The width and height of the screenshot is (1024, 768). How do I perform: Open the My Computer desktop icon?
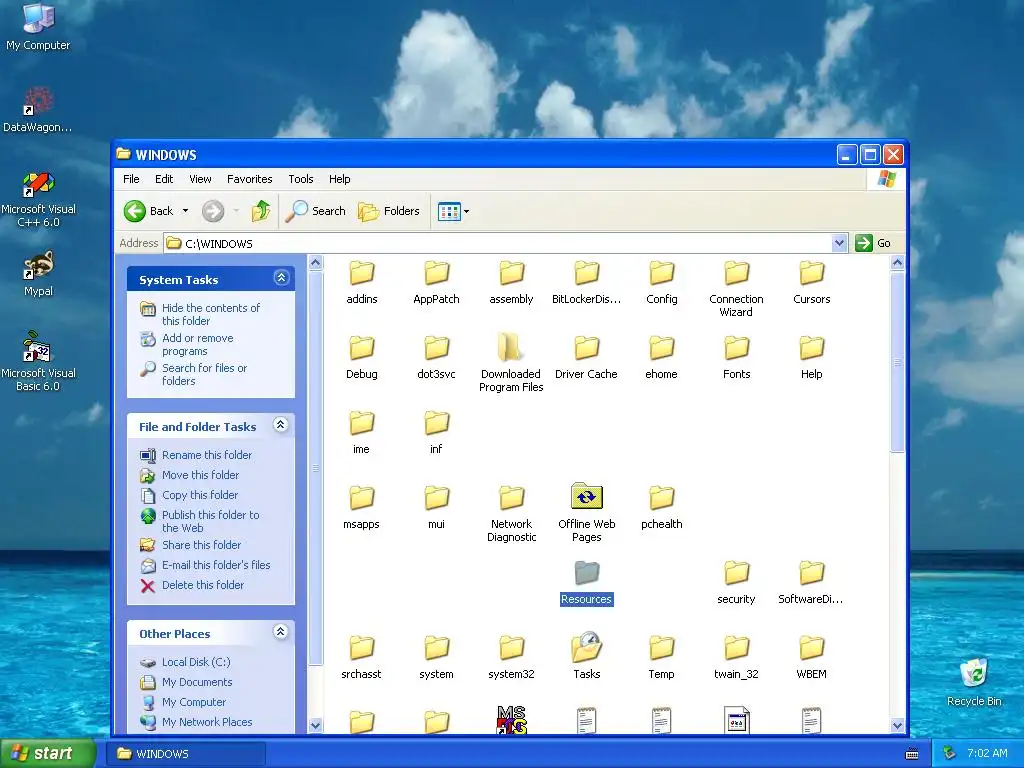pos(38,26)
